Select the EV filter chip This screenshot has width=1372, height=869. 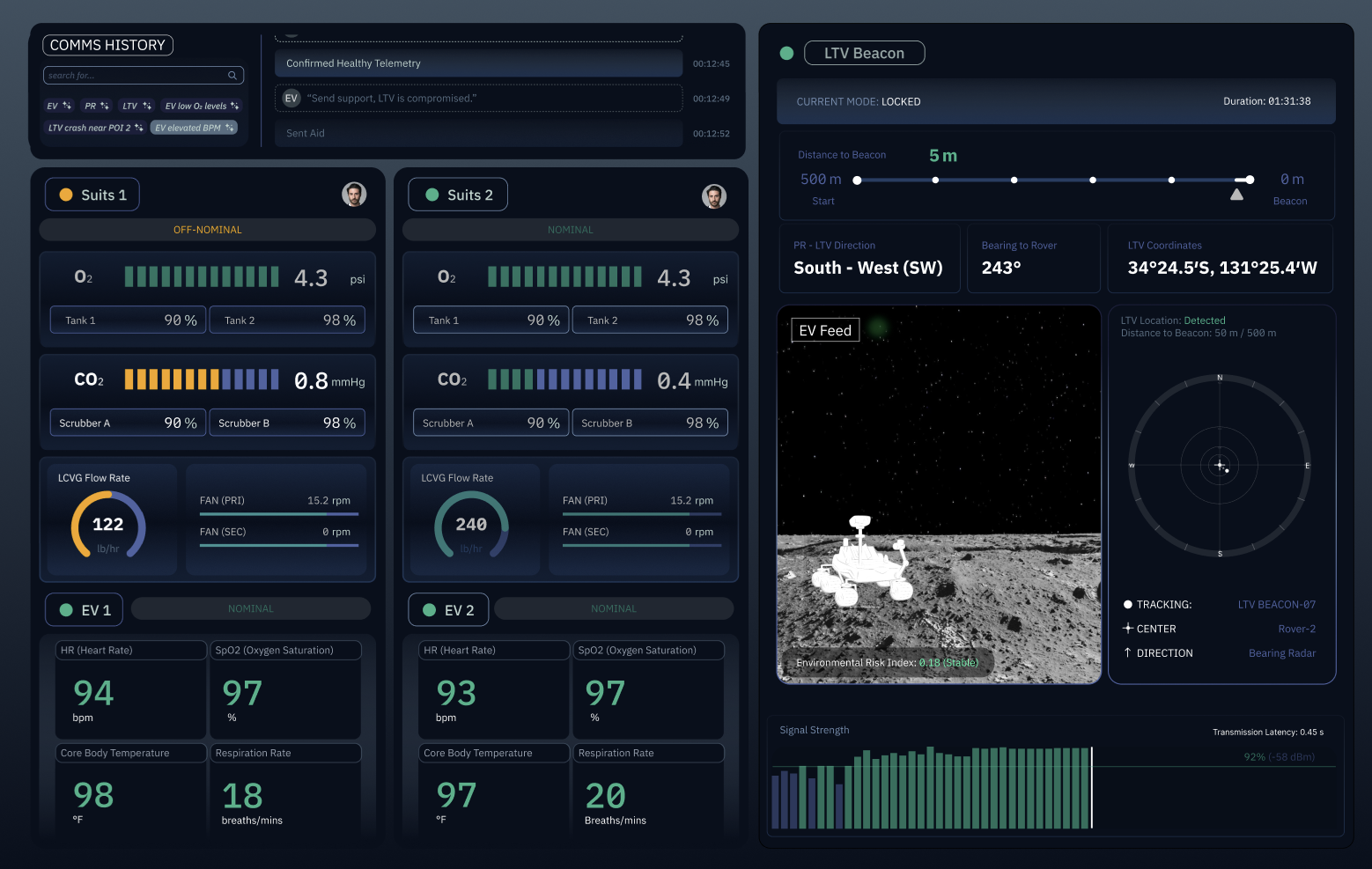point(59,106)
